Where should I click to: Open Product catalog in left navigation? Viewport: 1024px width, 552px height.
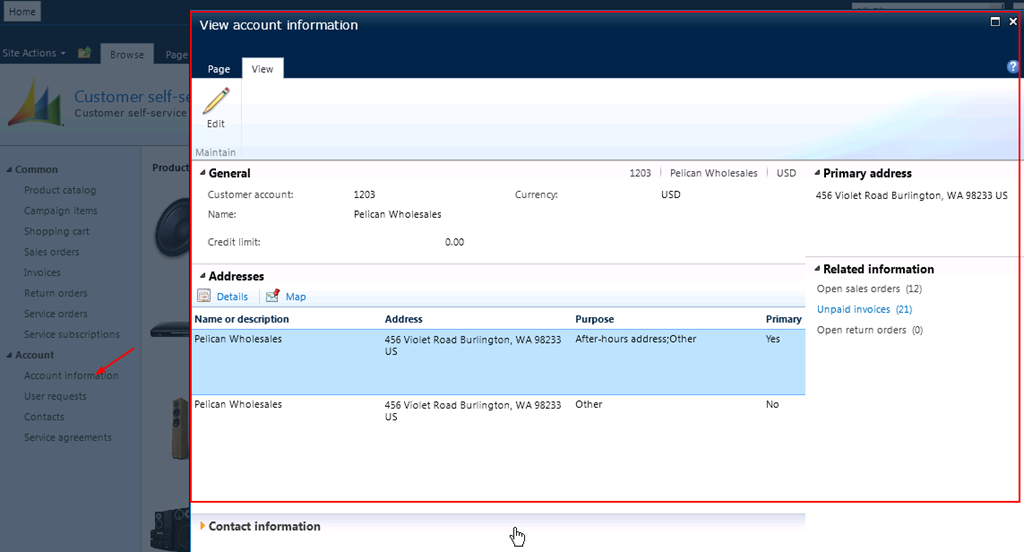coord(60,190)
